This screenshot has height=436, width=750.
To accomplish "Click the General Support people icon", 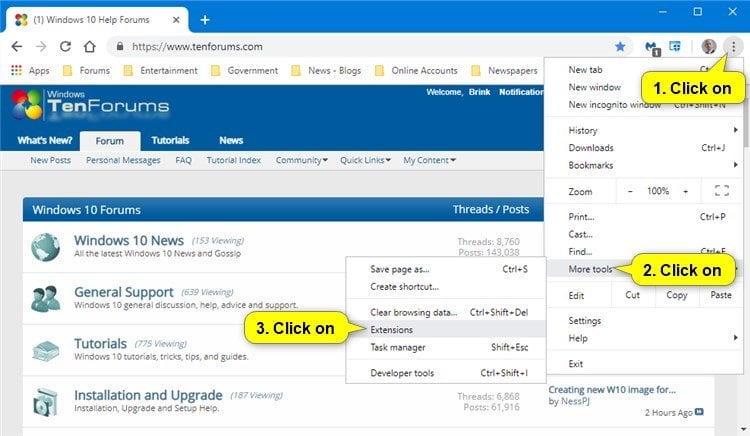I will [x=45, y=298].
